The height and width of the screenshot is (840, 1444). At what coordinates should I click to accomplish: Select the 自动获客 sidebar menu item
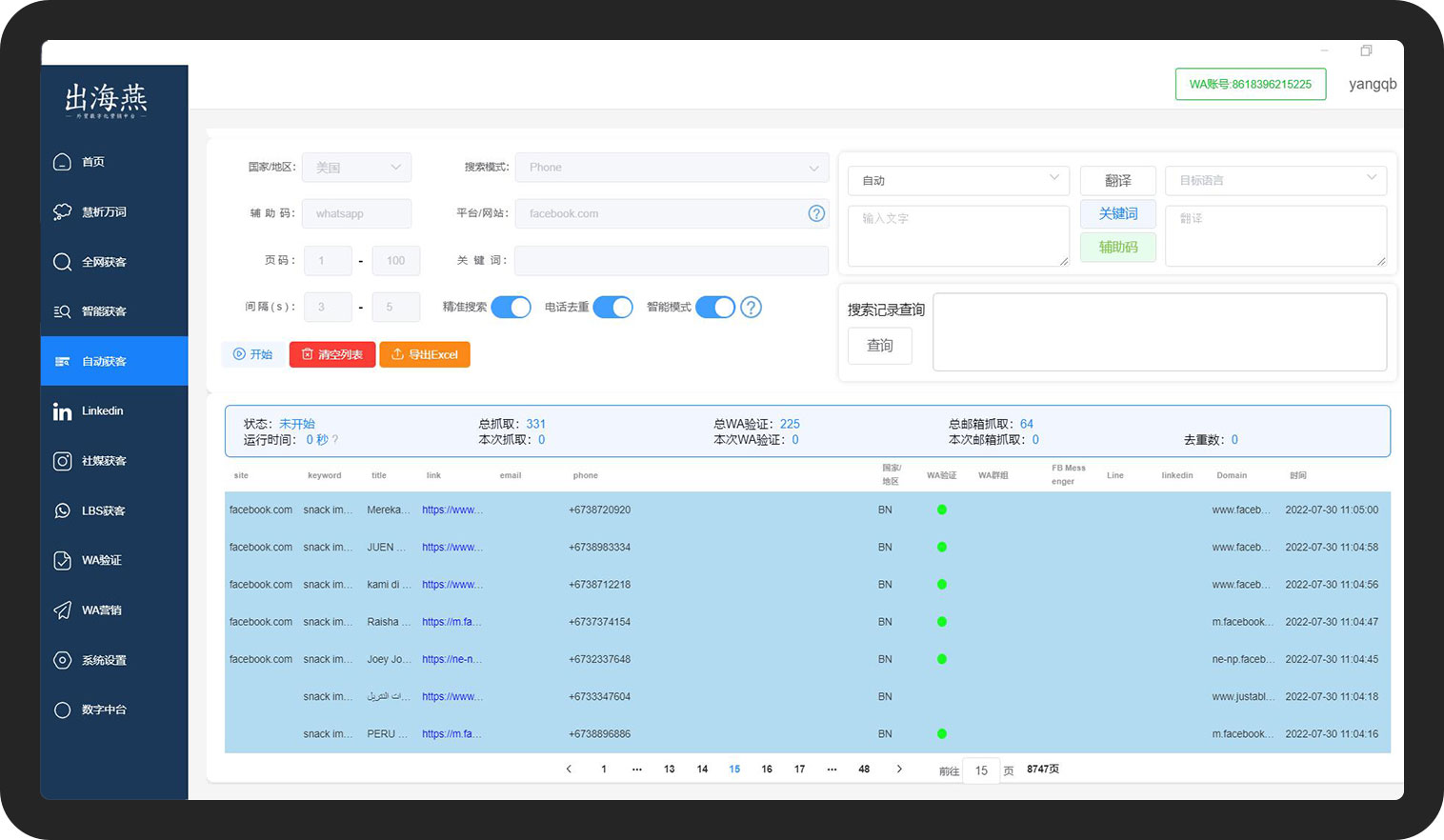114,361
